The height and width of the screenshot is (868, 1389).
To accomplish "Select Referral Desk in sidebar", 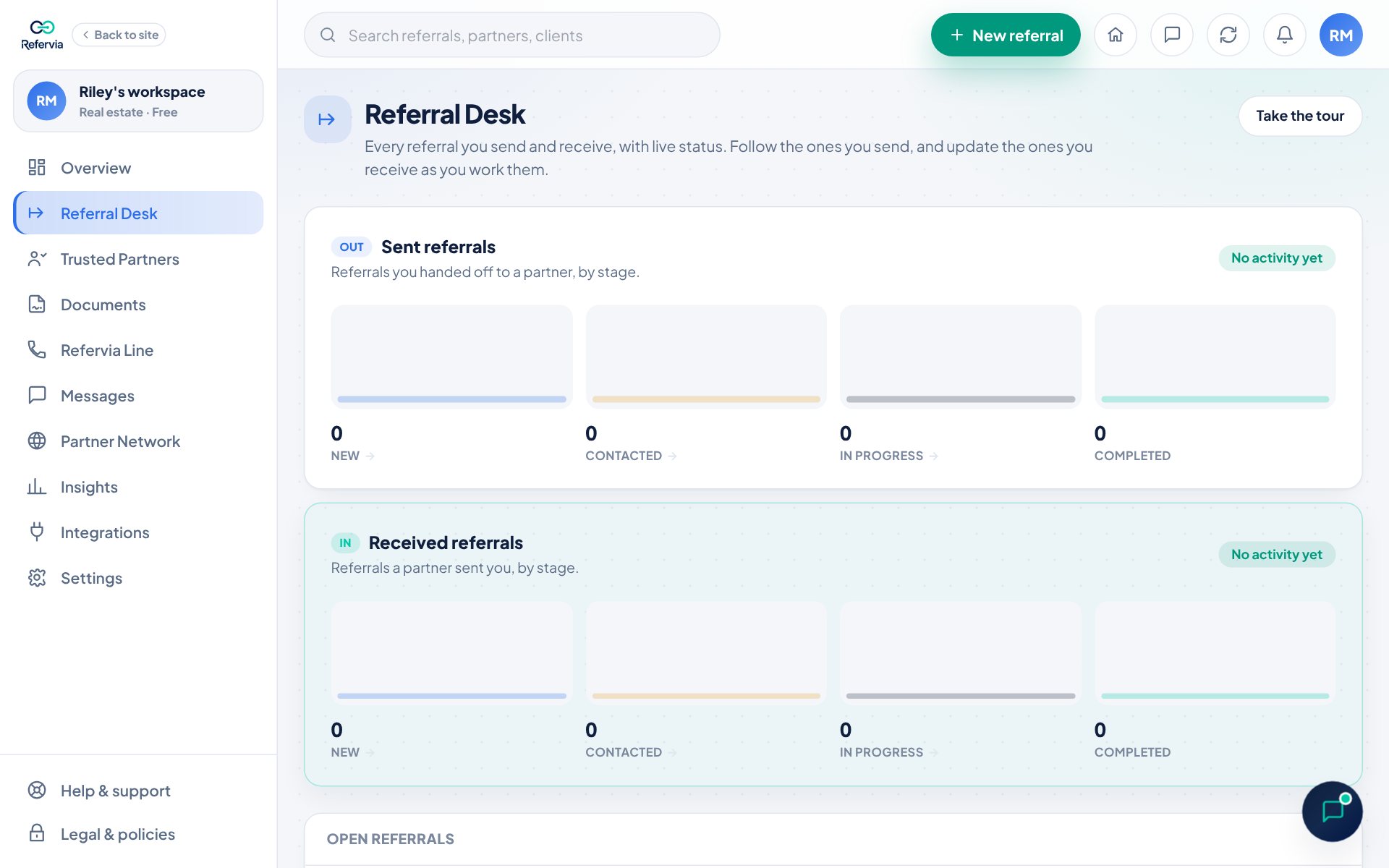I will point(138,213).
